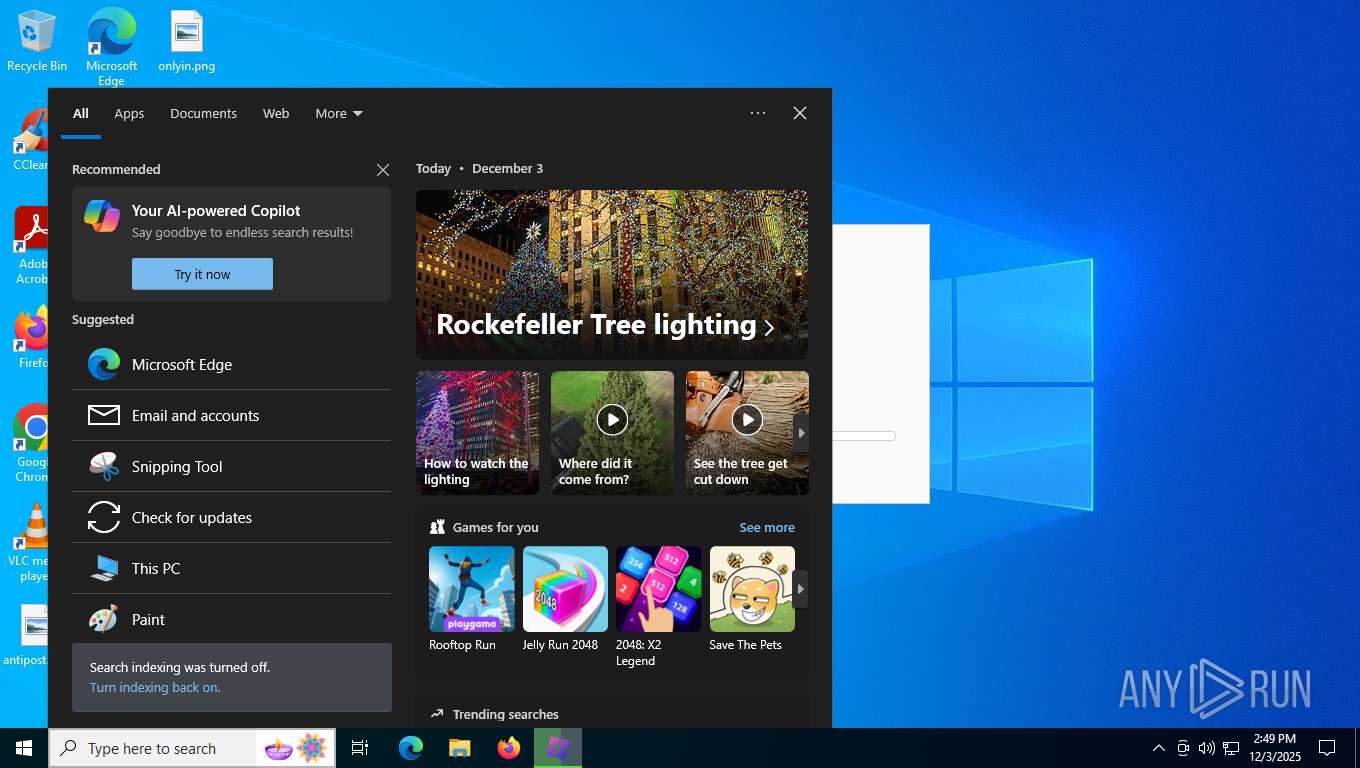Open Jelly Run 2048 game

pyautogui.click(x=565, y=599)
